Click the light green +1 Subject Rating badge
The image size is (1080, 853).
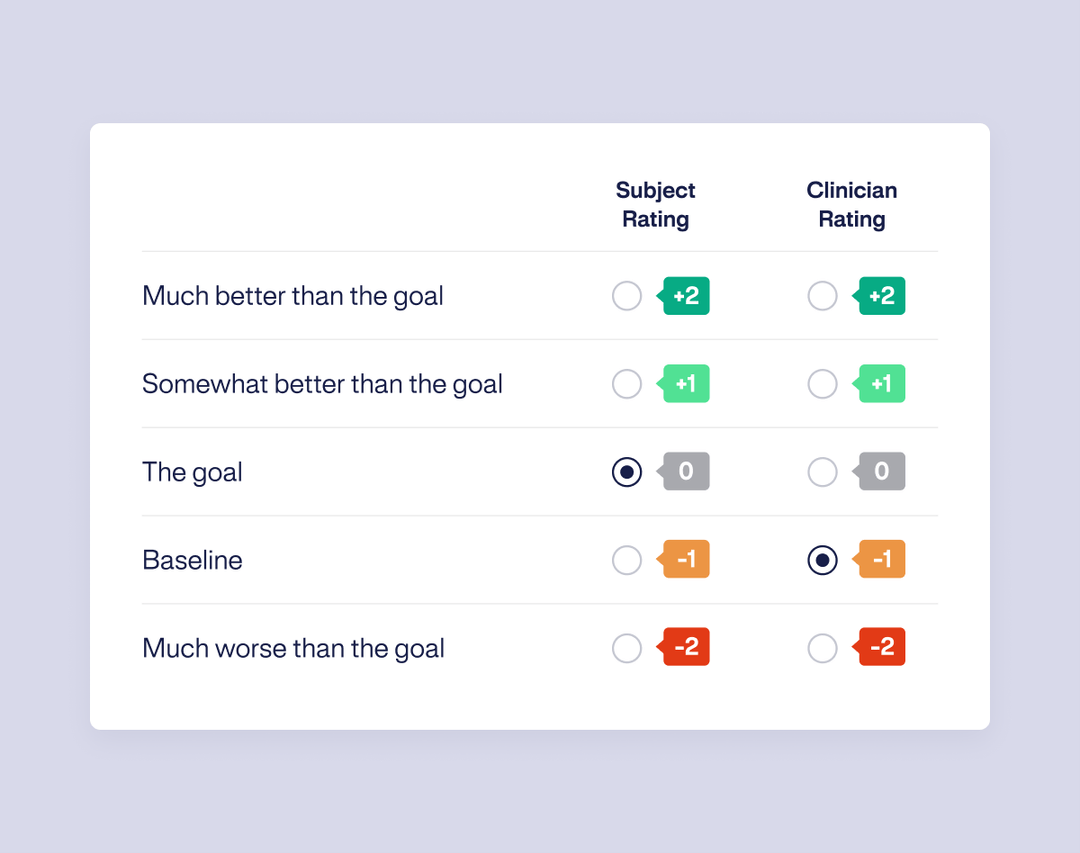point(685,384)
